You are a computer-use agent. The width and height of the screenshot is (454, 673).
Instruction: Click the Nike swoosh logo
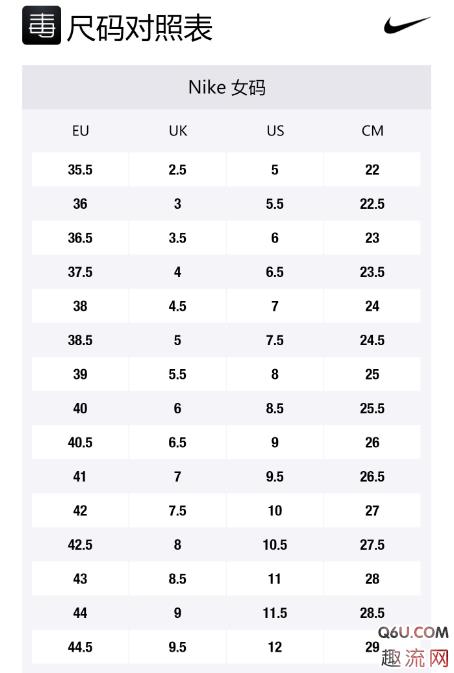407,25
